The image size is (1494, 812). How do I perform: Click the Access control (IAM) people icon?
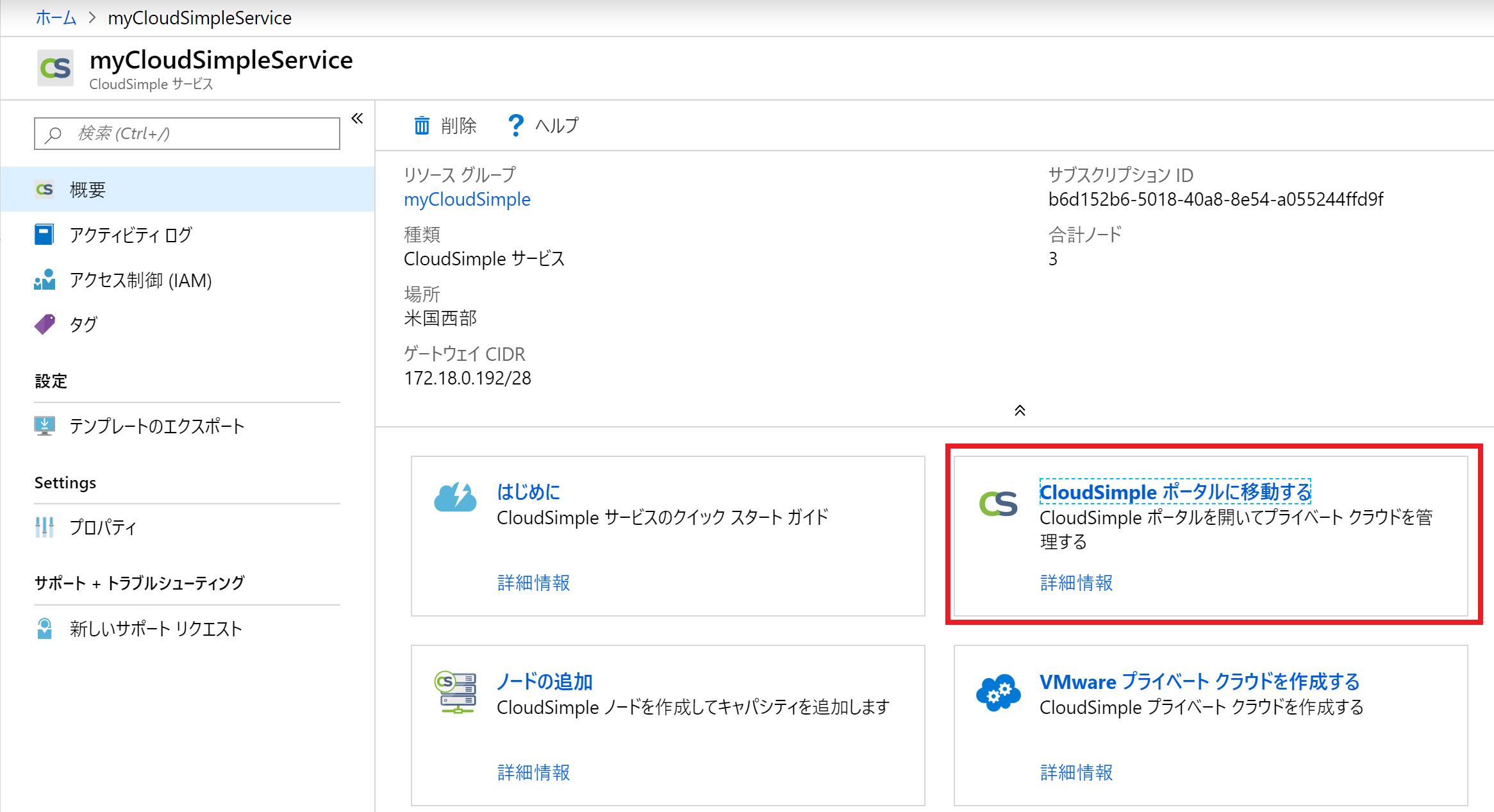[44, 280]
